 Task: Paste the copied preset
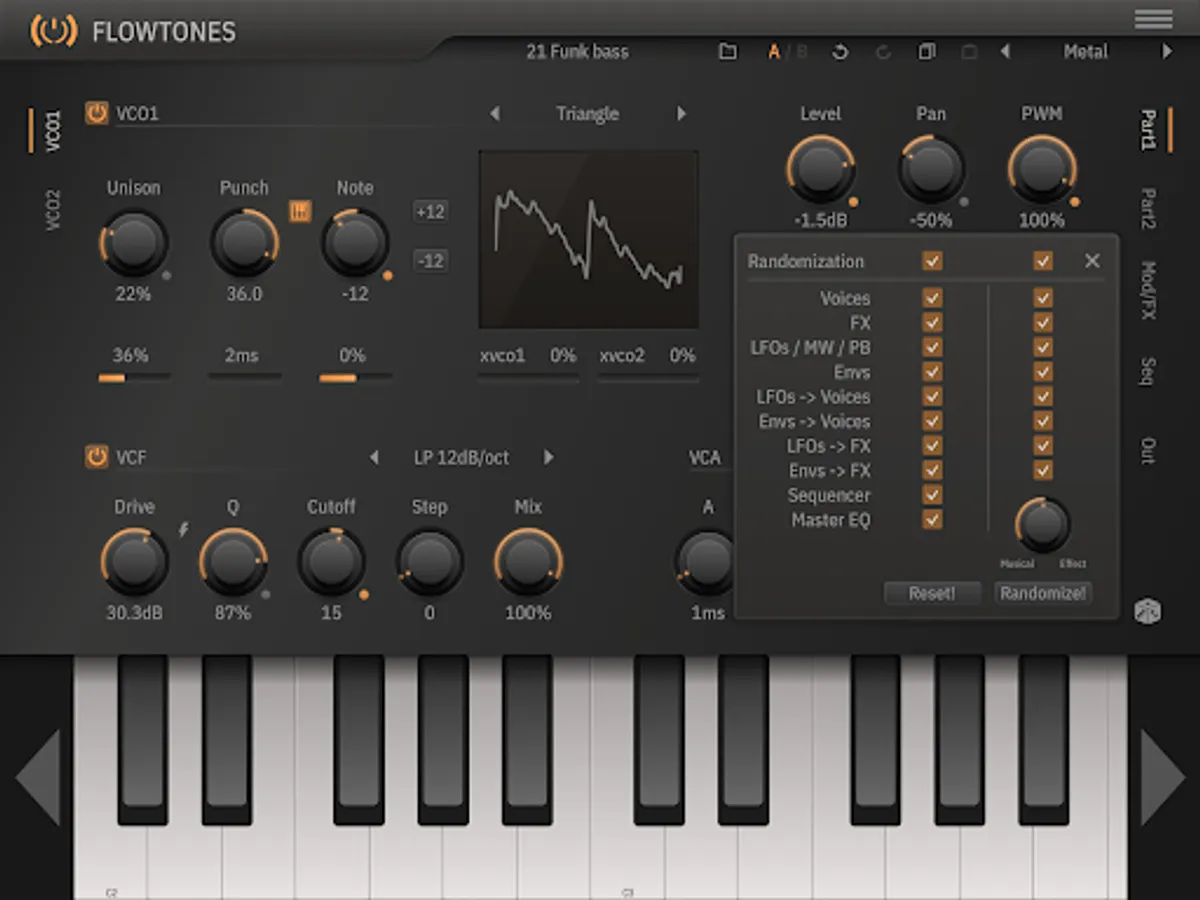click(969, 52)
